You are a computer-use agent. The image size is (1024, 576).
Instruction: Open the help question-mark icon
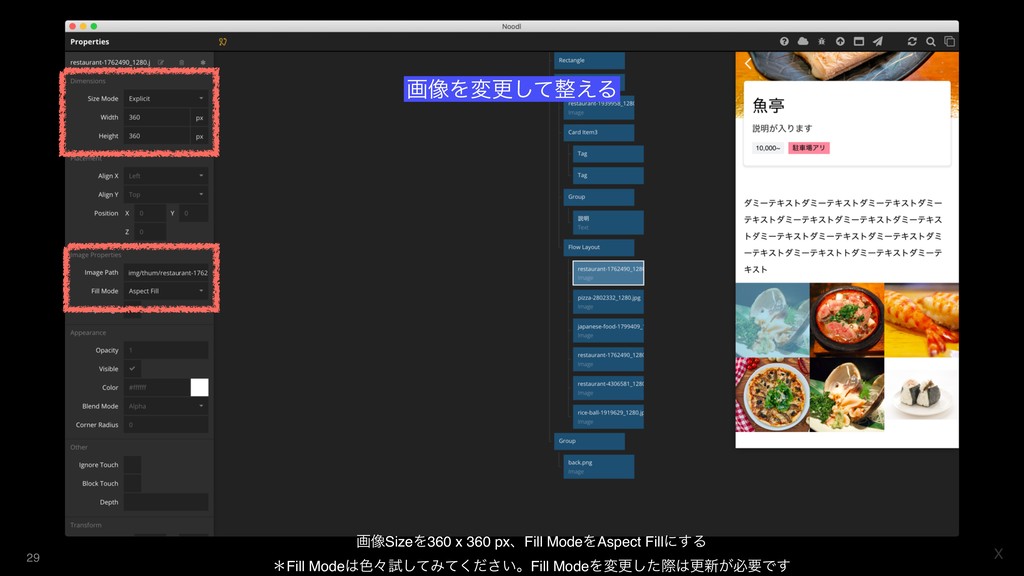(x=784, y=41)
